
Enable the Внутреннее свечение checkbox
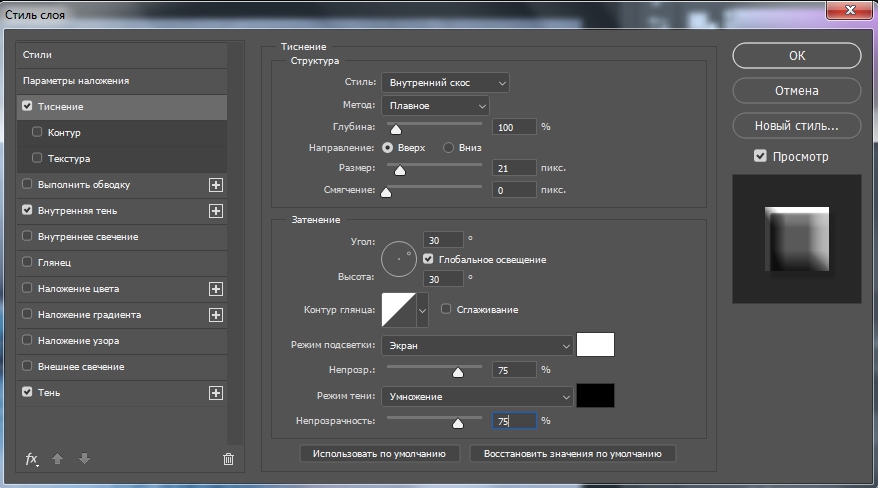[27, 236]
